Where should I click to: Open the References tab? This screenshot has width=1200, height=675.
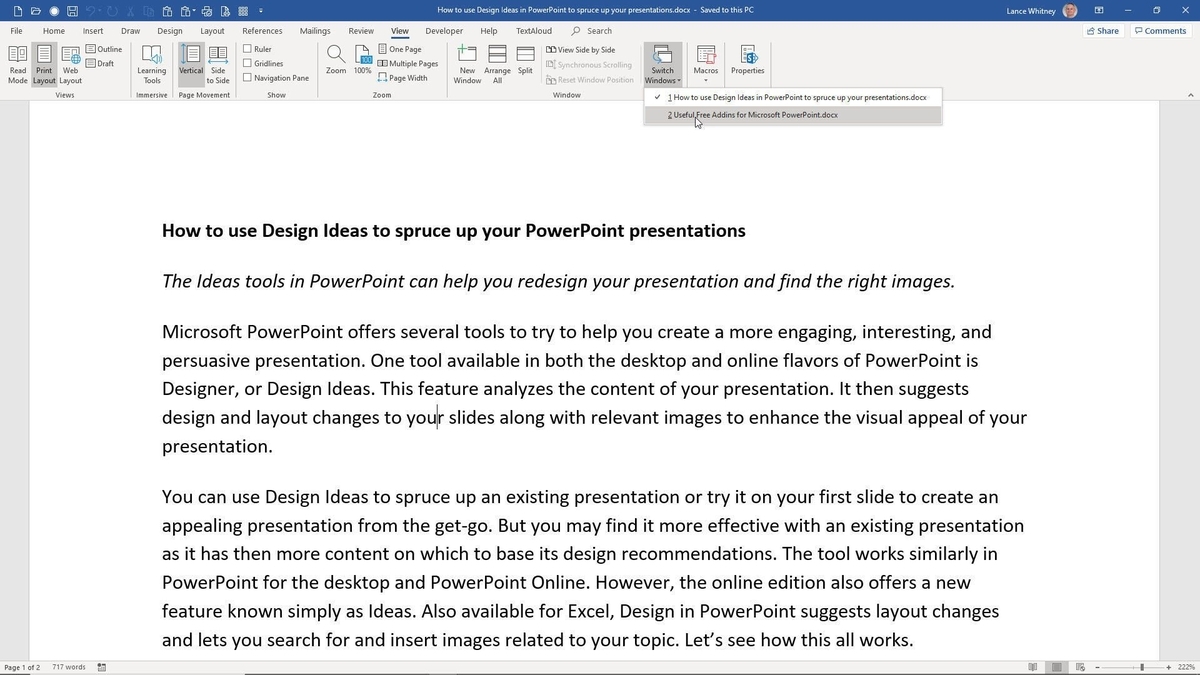[262, 31]
